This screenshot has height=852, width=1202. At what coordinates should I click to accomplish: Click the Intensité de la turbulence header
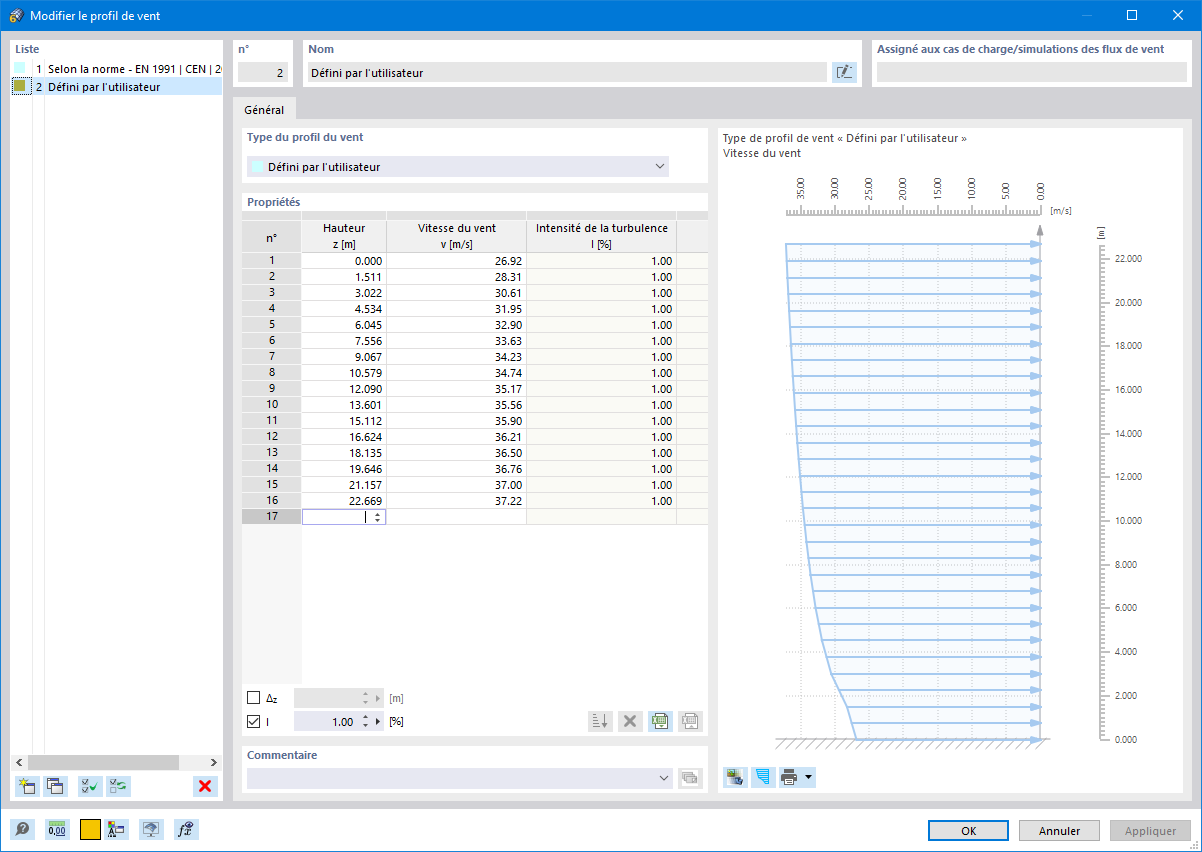[601, 236]
